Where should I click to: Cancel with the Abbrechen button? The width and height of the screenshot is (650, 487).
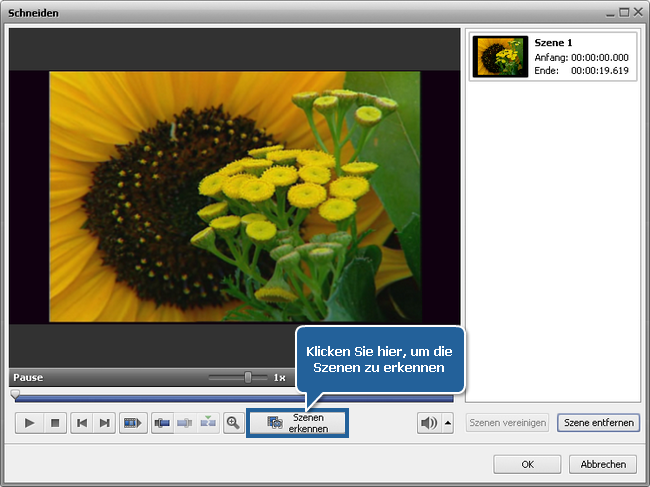603,464
